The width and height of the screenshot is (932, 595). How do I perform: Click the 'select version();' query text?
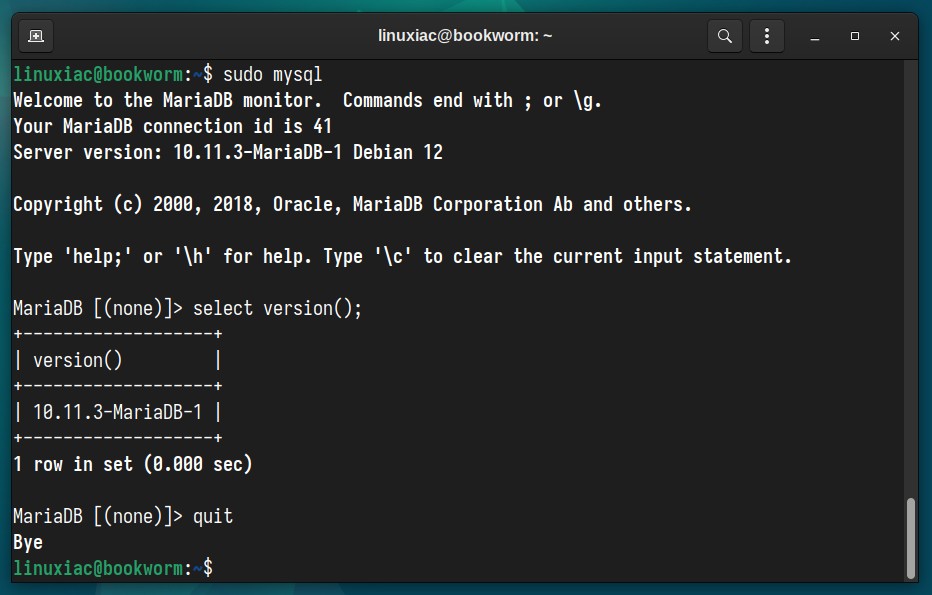278,308
